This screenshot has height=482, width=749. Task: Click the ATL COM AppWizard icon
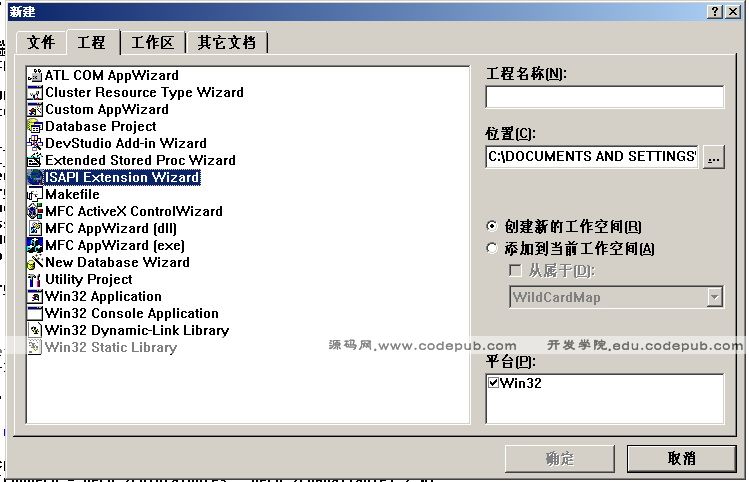click(35, 75)
